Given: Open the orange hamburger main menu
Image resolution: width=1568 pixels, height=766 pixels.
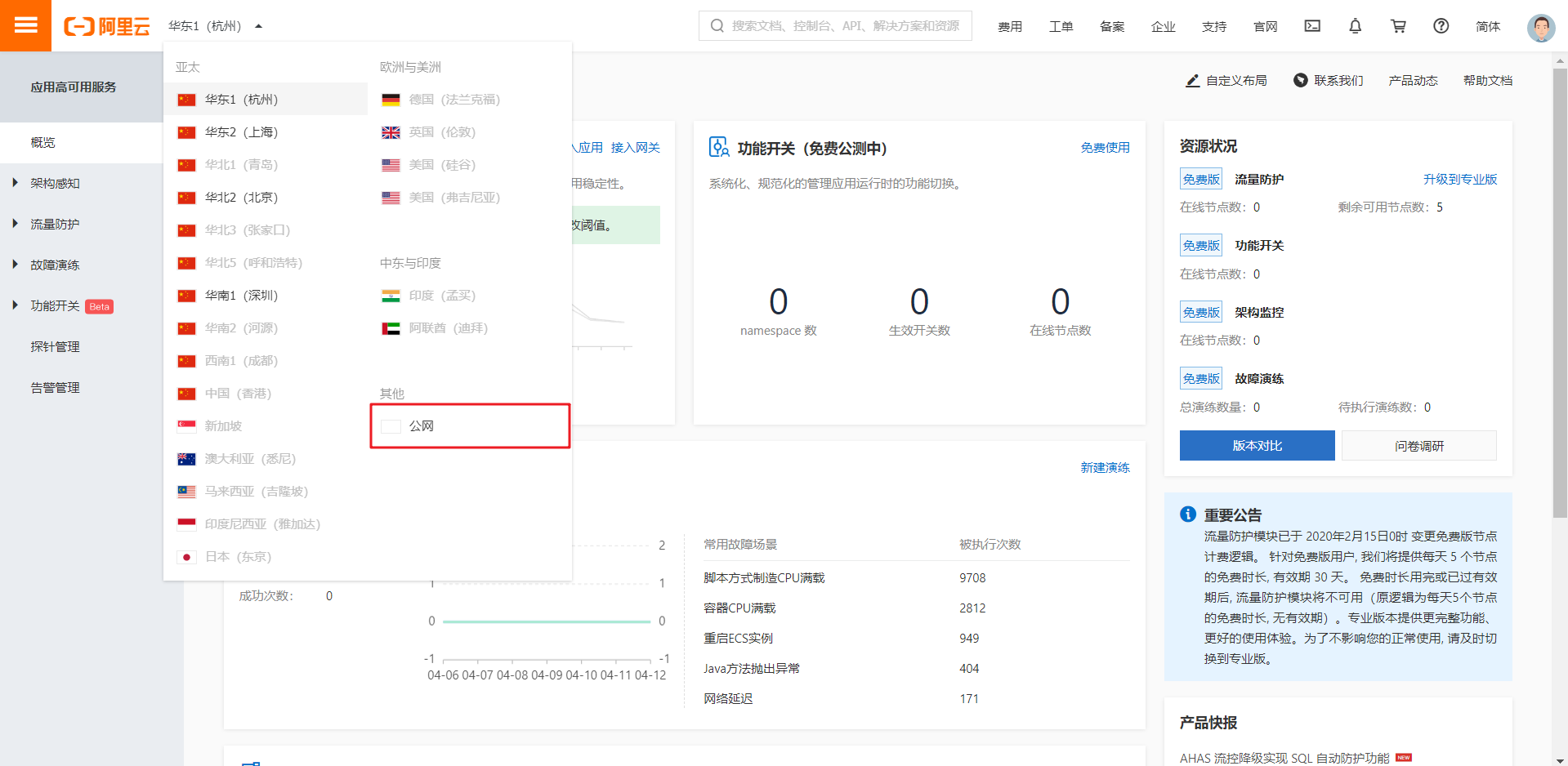Looking at the screenshot, I should point(25,25).
